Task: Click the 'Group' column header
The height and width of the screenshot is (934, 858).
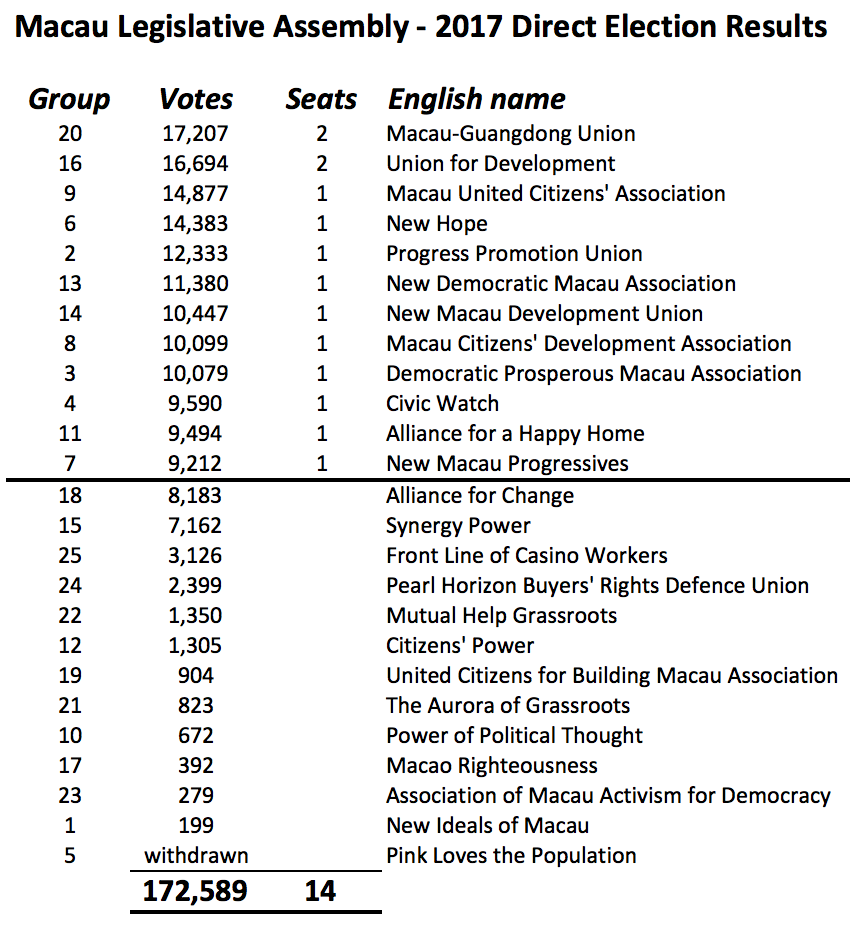Action: click(69, 100)
